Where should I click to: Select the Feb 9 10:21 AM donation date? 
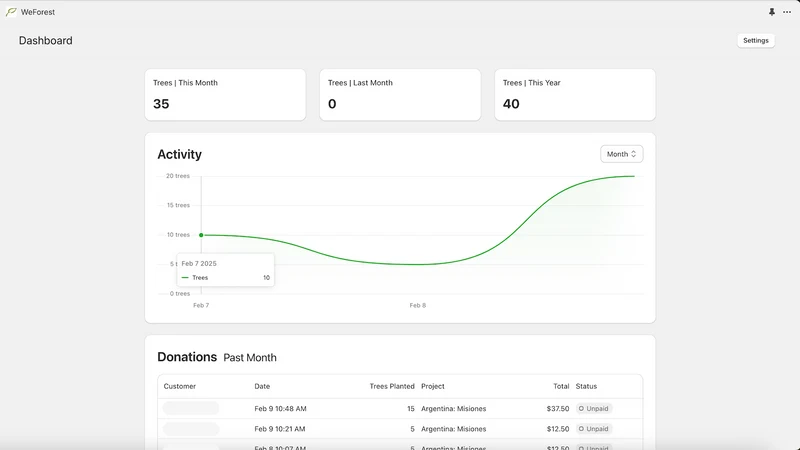pyautogui.click(x=280, y=429)
